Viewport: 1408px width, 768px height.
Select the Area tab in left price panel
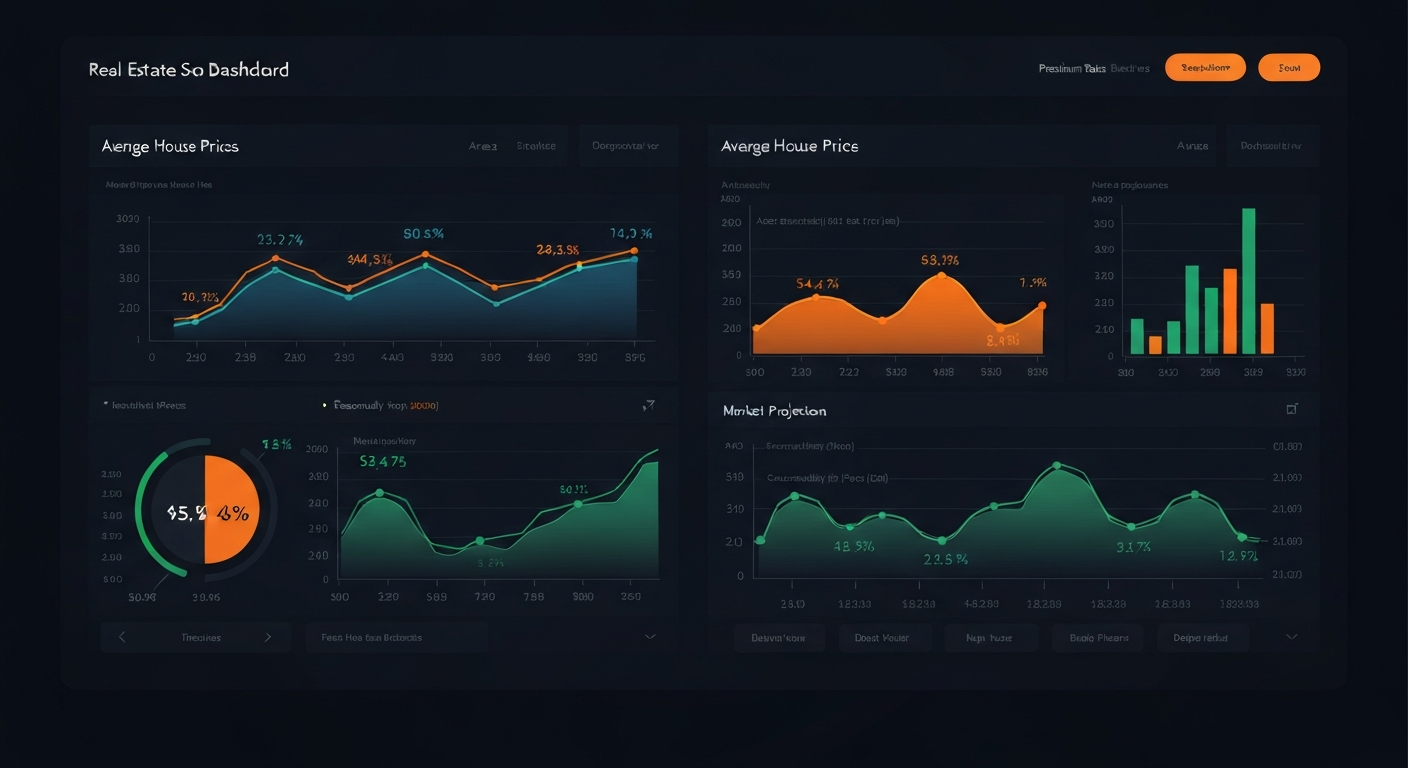point(483,146)
